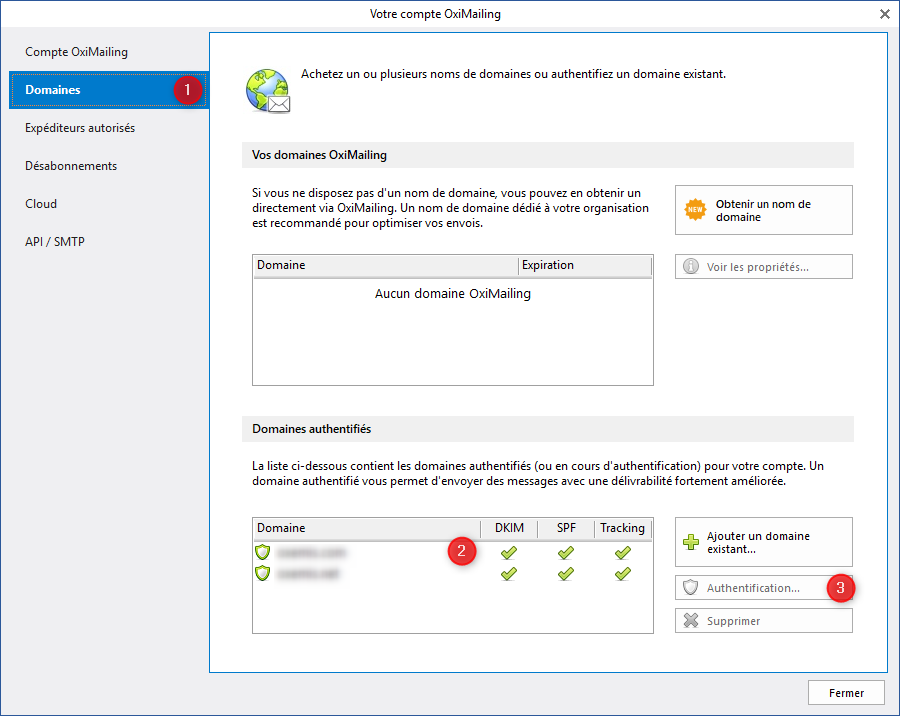This screenshot has width=900, height=716.
Task: Click first row SPF checkmark
Action: coord(565,552)
